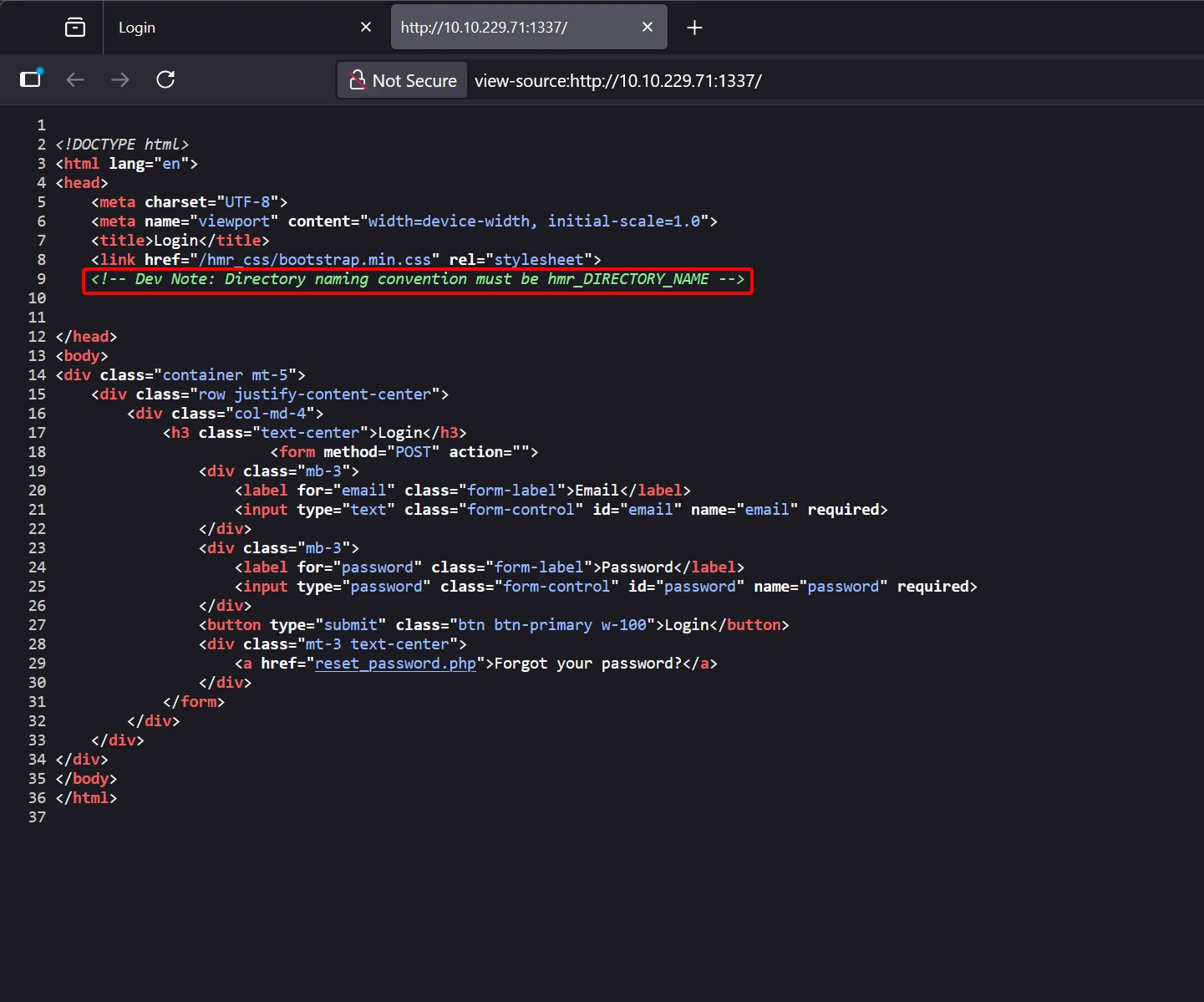The height and width of the screenshot is (1002, 1204).
Task: Go back using the back arrow
Action: point(75,79)
